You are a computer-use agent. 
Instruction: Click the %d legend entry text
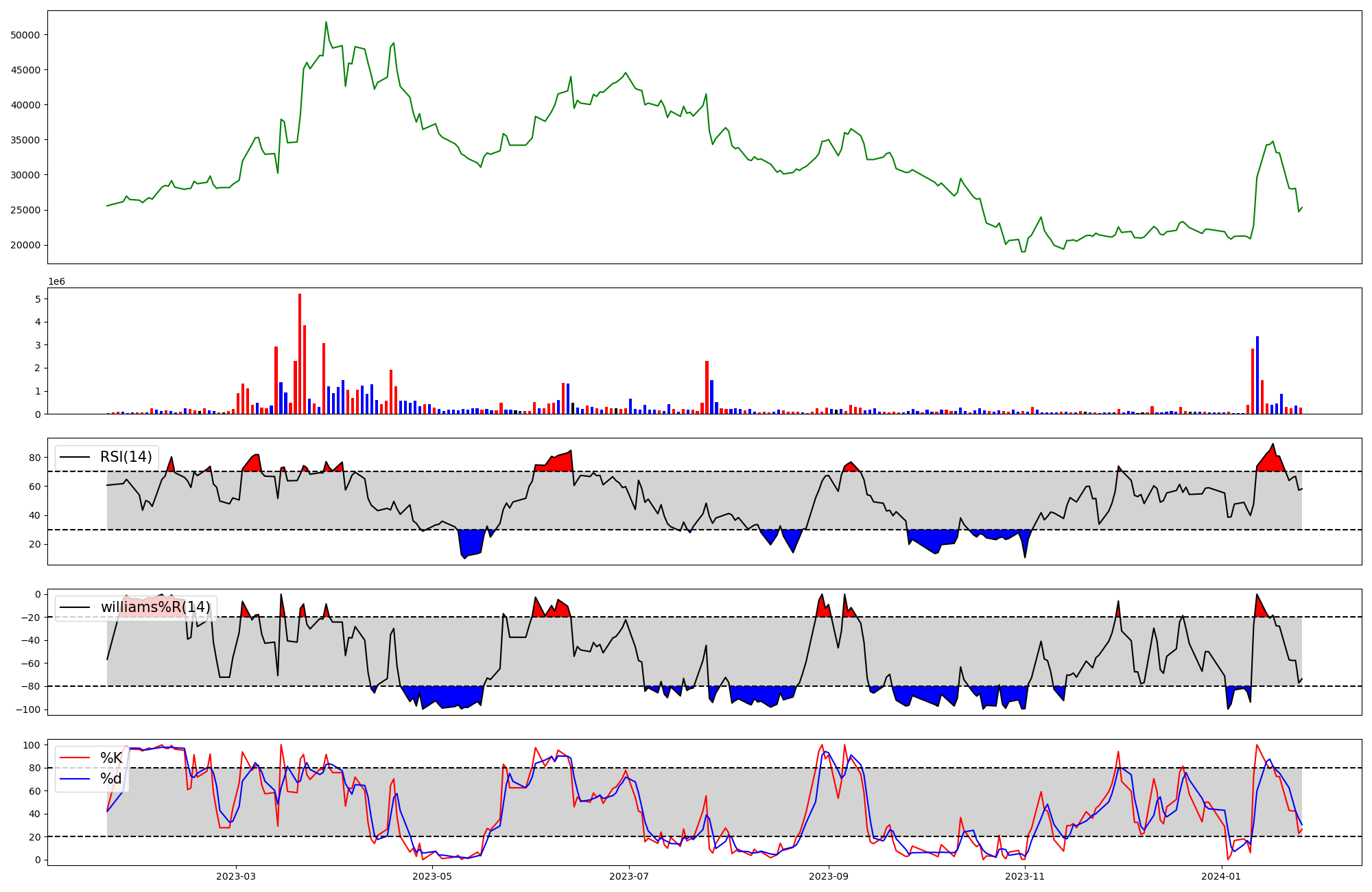(x=111, y=779)
